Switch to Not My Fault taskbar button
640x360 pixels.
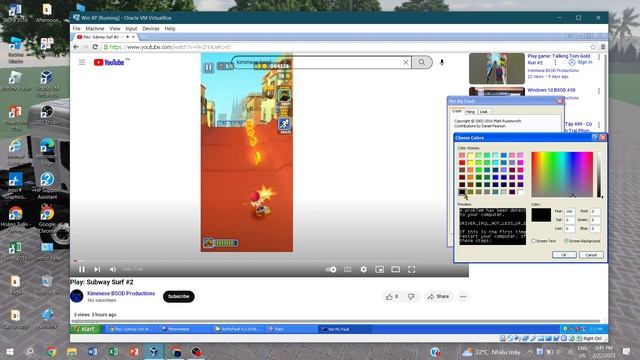click(345, 329)
